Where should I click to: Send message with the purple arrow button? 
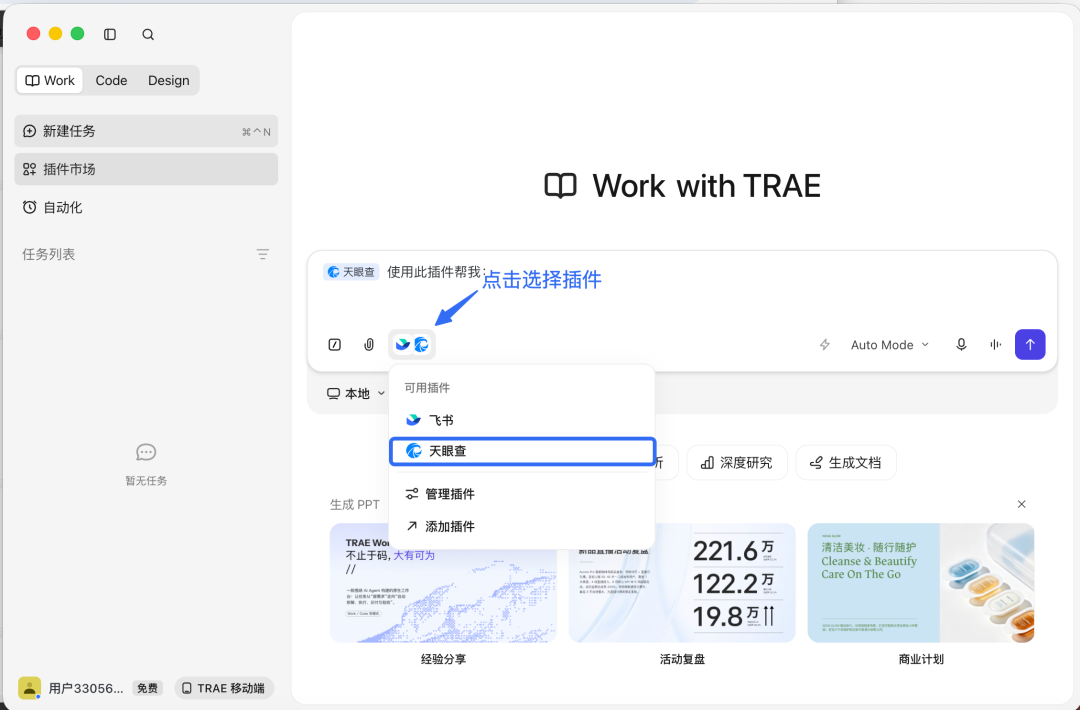(1030, 344)
